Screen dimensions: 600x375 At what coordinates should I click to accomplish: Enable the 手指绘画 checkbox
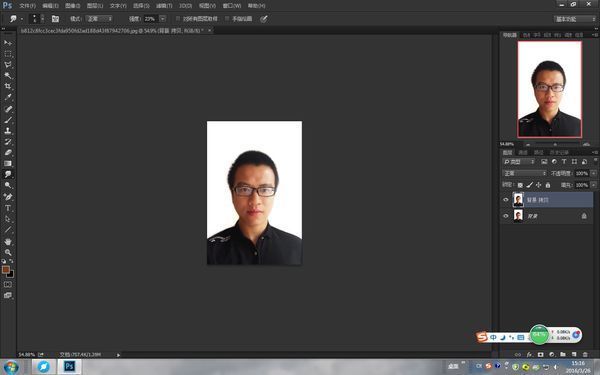[x=227, y=18]
